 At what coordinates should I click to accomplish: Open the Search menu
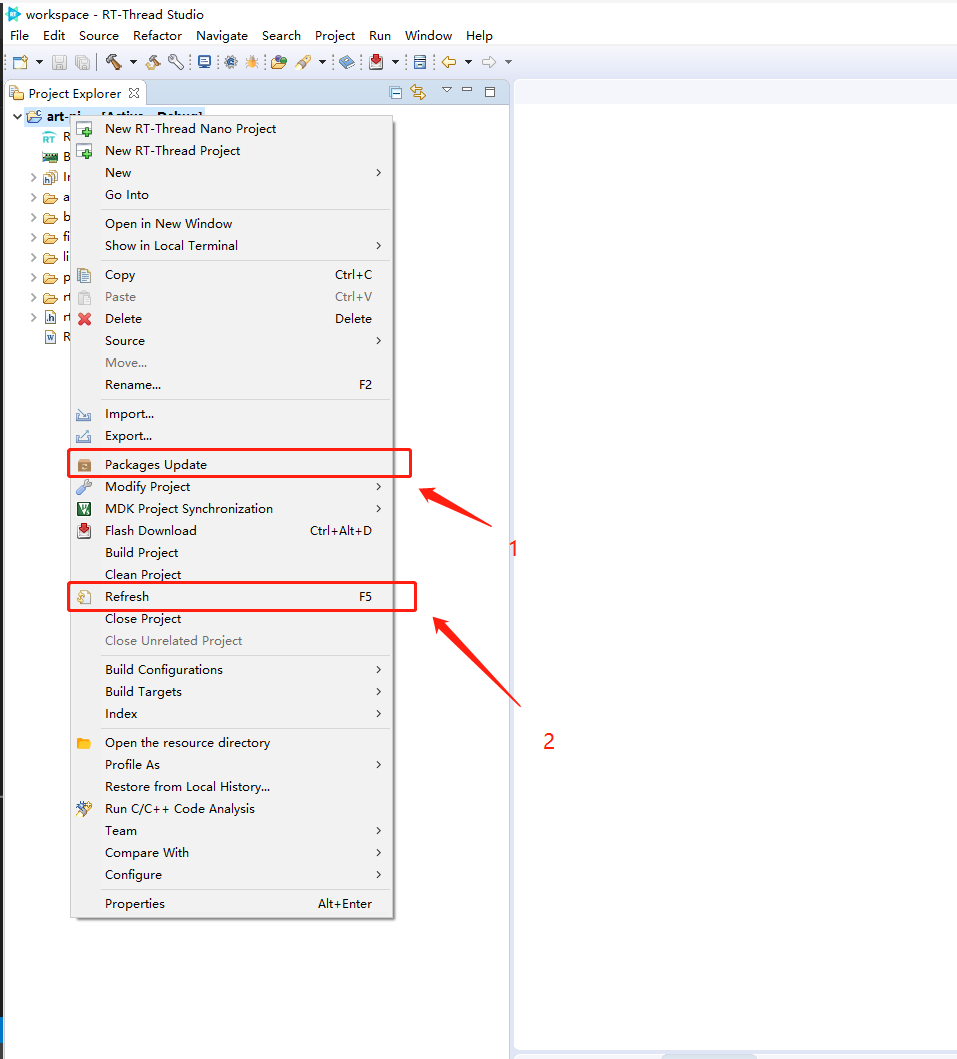coord(281,36)
